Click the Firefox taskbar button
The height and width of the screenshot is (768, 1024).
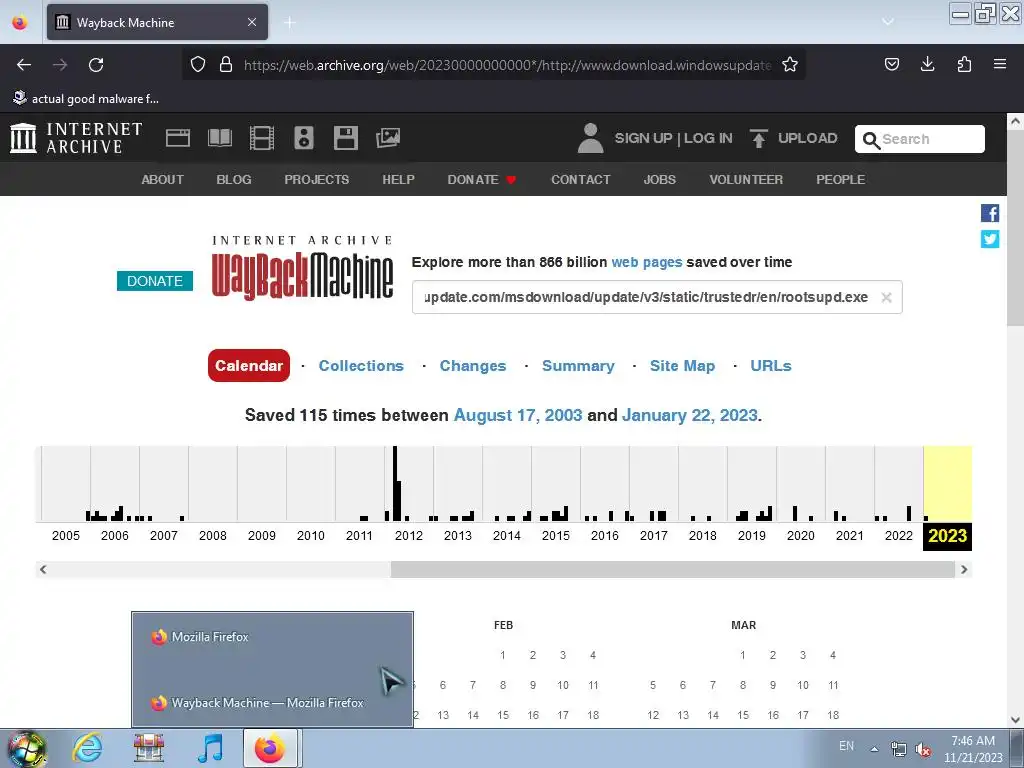270,748
